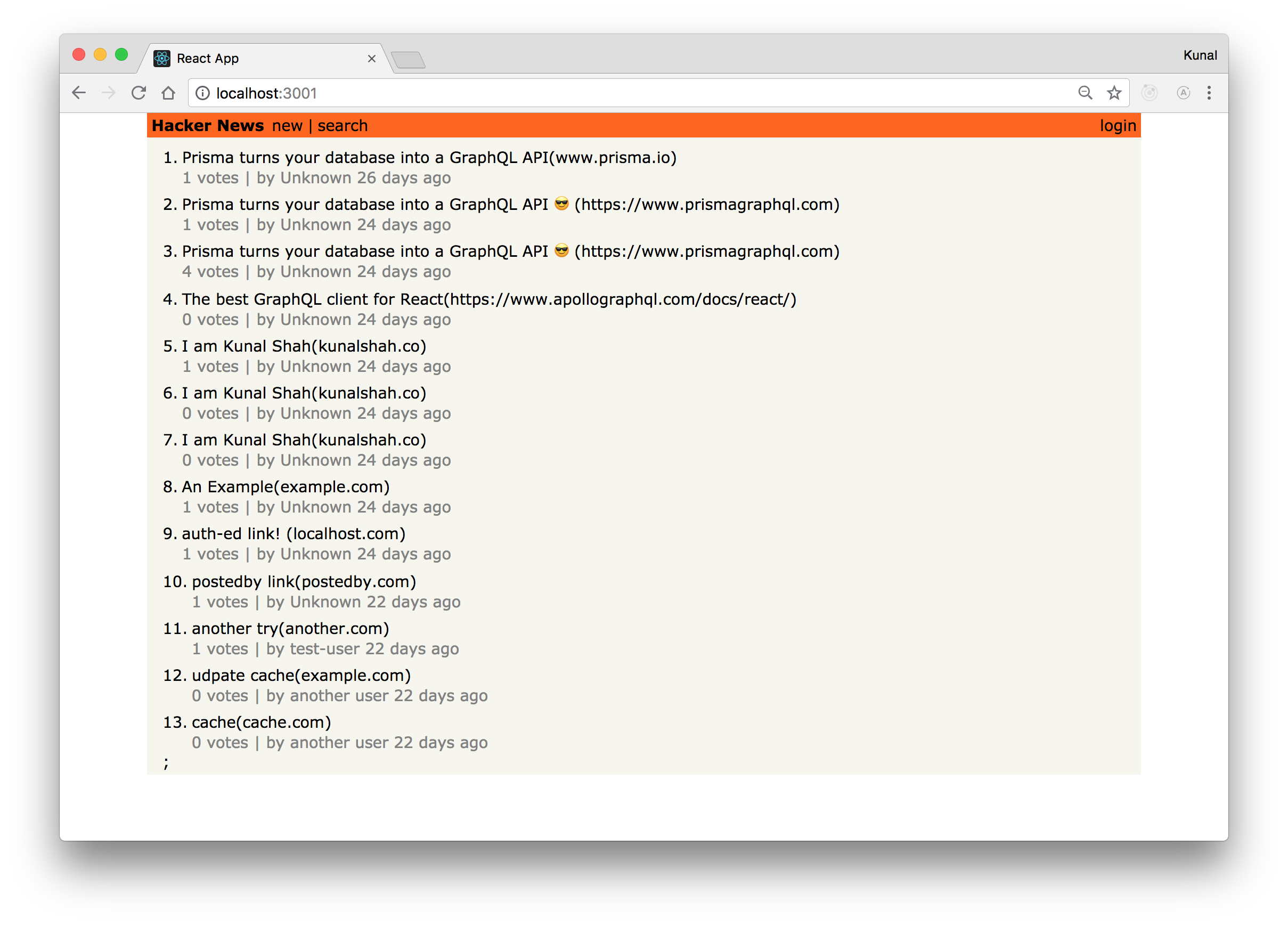This screenshot has width=1288, height=926.
Task: Select the React App tab
Action: click(x=266, y=59)
